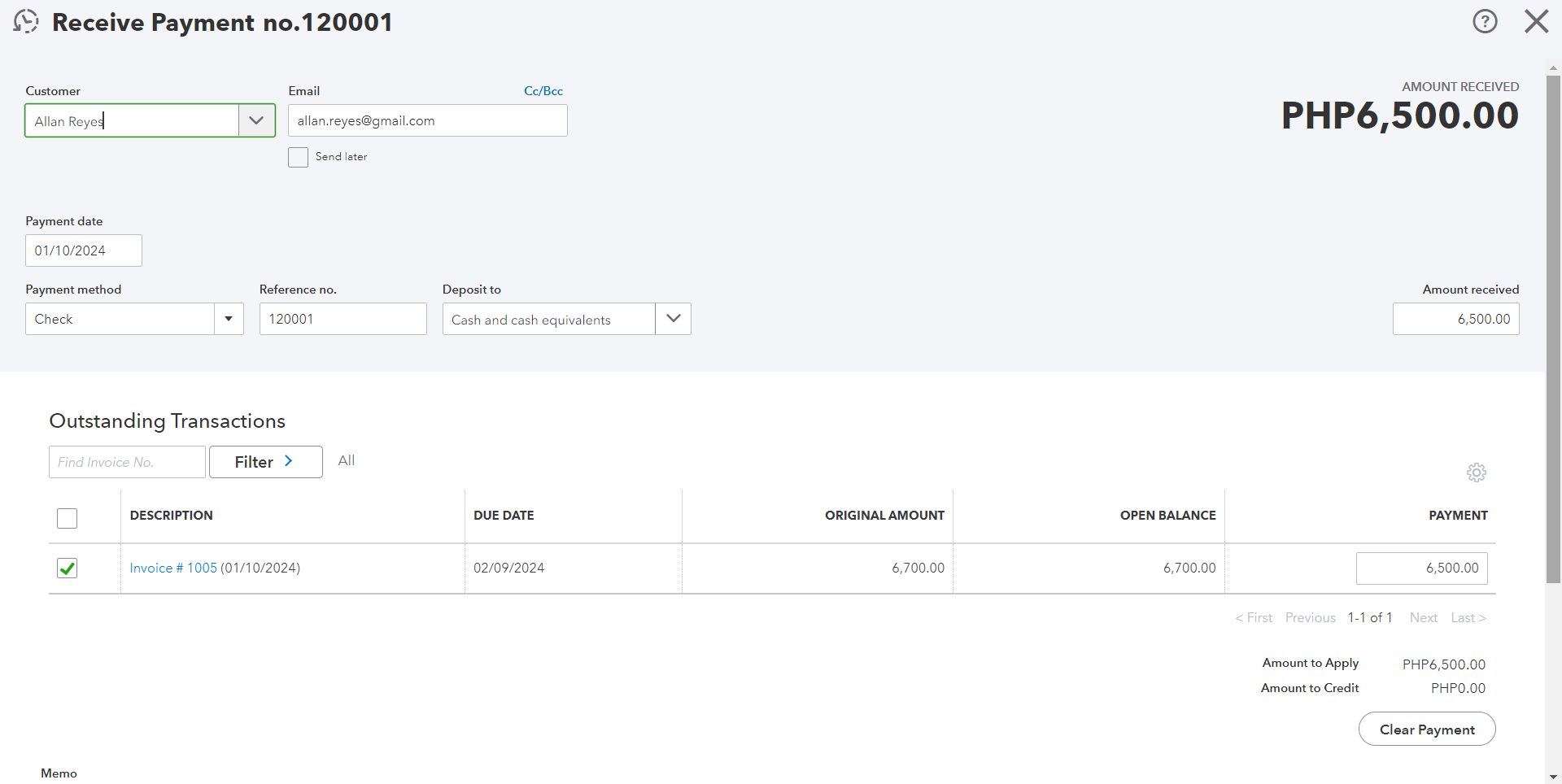Expand the Payment method dropdown arrow
Viewport: 1562px width, 784px height.
(229, 319)
